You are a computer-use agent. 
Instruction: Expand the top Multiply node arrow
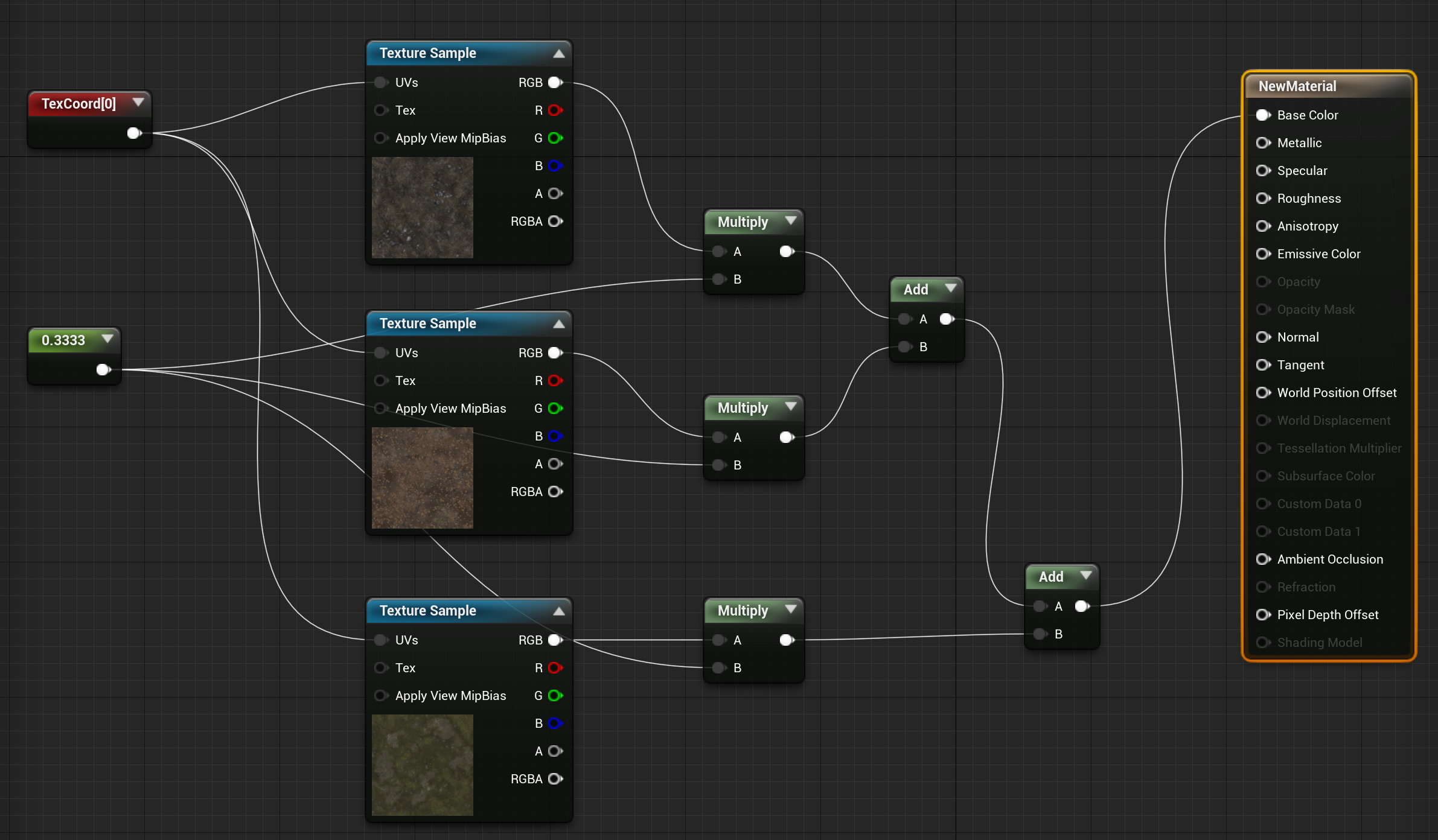coord(790,221)
